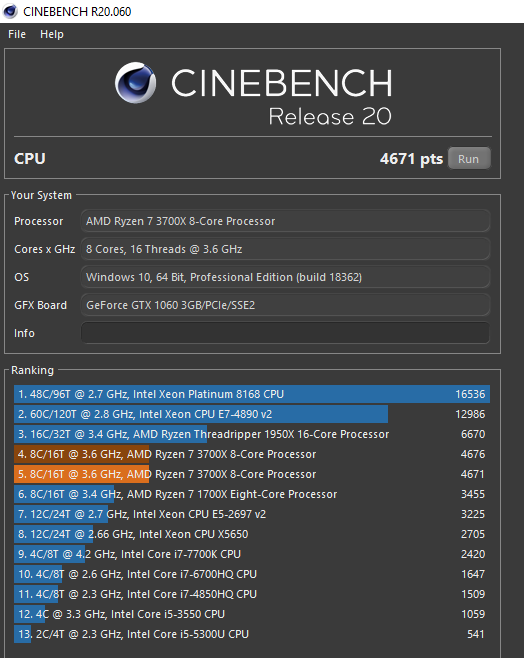This screenshot has width=524, height=658.
Task: Open the Help menu
Action: [x=52, y=34]
